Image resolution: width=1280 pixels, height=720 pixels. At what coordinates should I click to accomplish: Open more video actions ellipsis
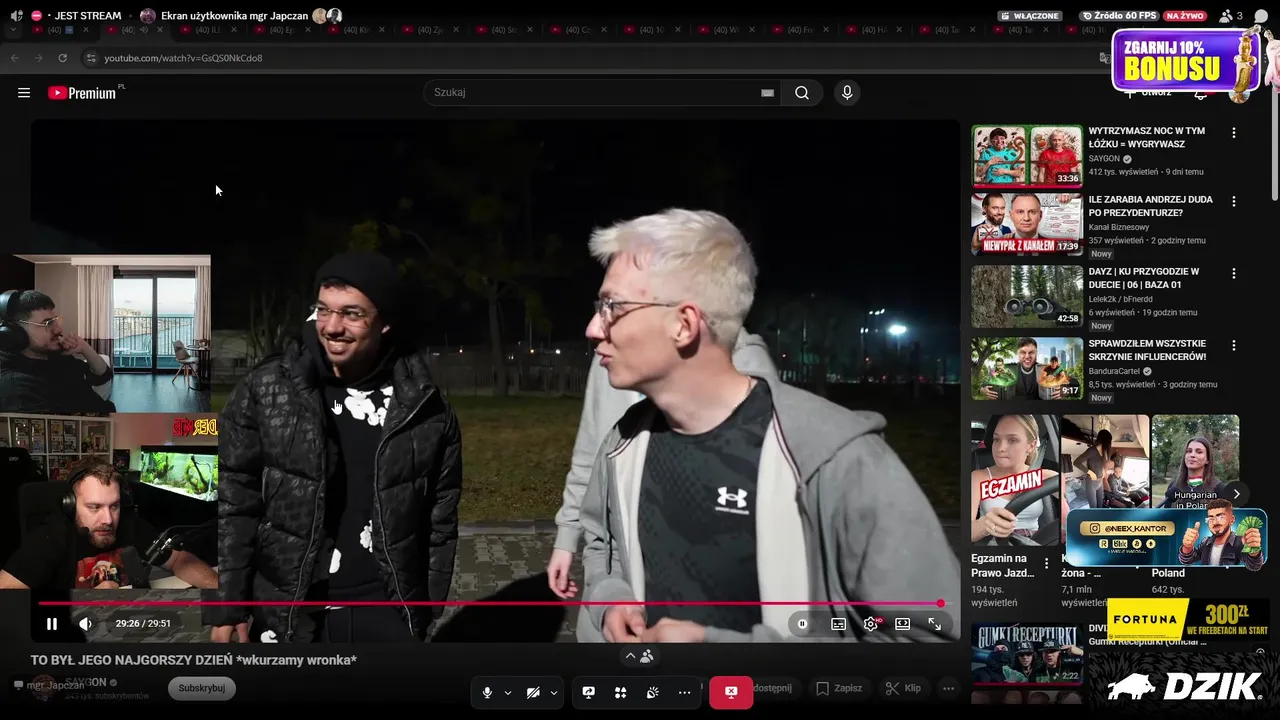(x=948, y=688)
